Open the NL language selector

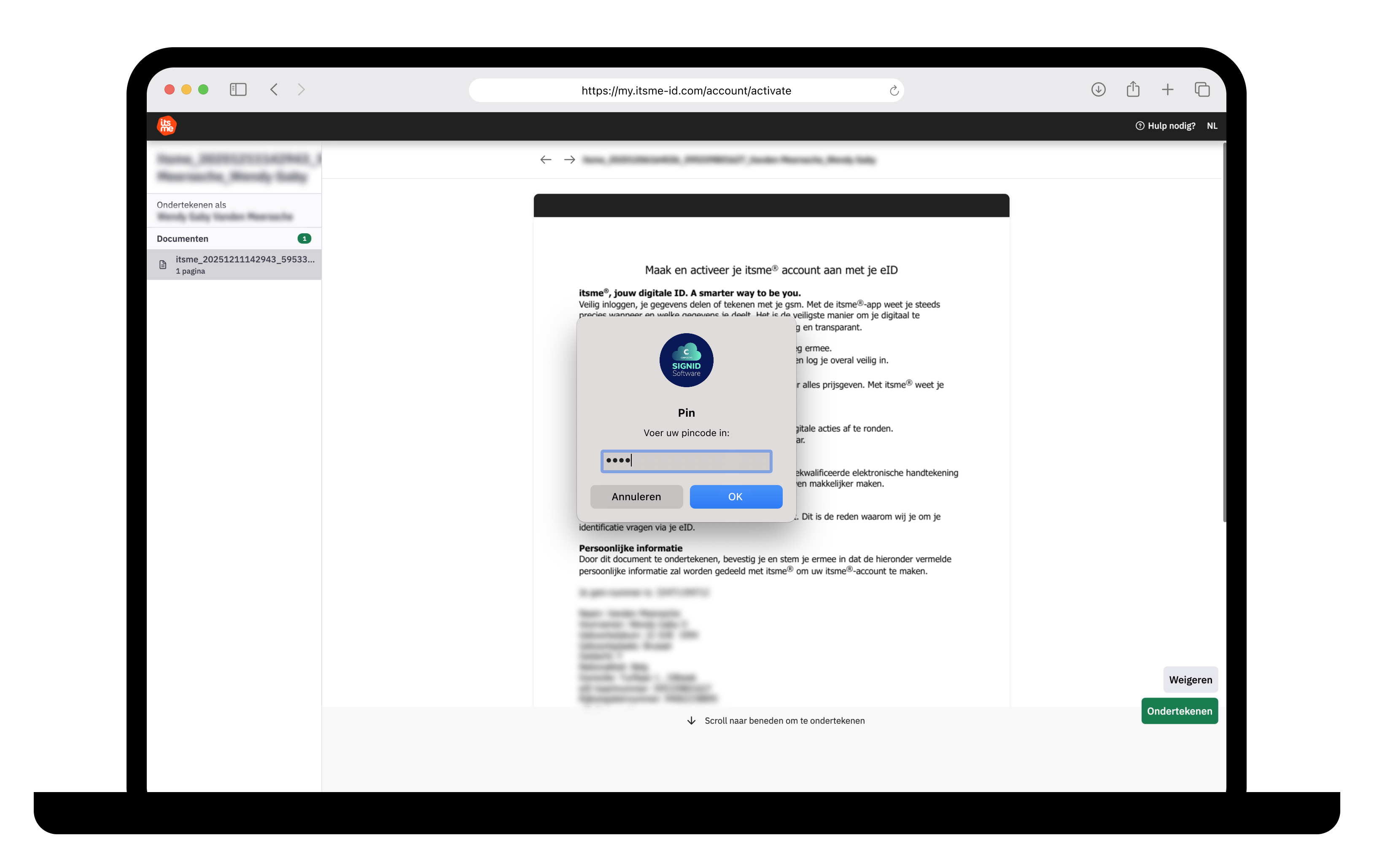click(x=1212, y=125)
